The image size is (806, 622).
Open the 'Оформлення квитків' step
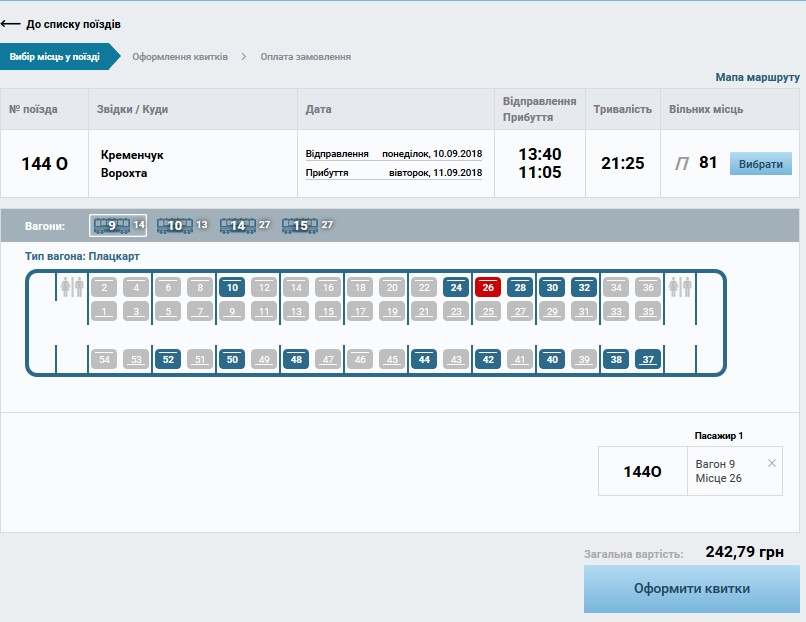point(180,57)
